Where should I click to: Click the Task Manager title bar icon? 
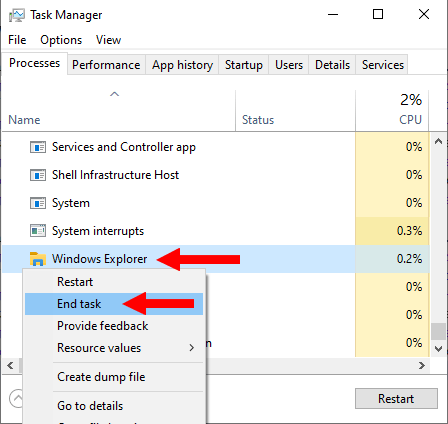tap(17, 15)
